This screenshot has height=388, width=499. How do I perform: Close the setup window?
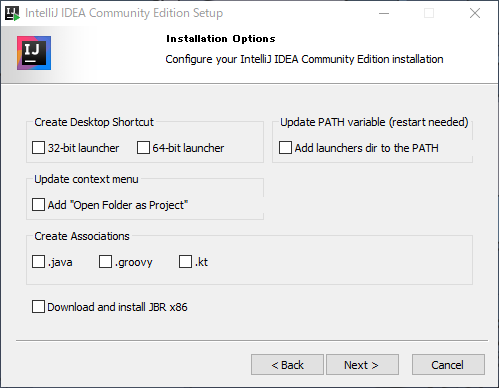click(x=475, y=13)
